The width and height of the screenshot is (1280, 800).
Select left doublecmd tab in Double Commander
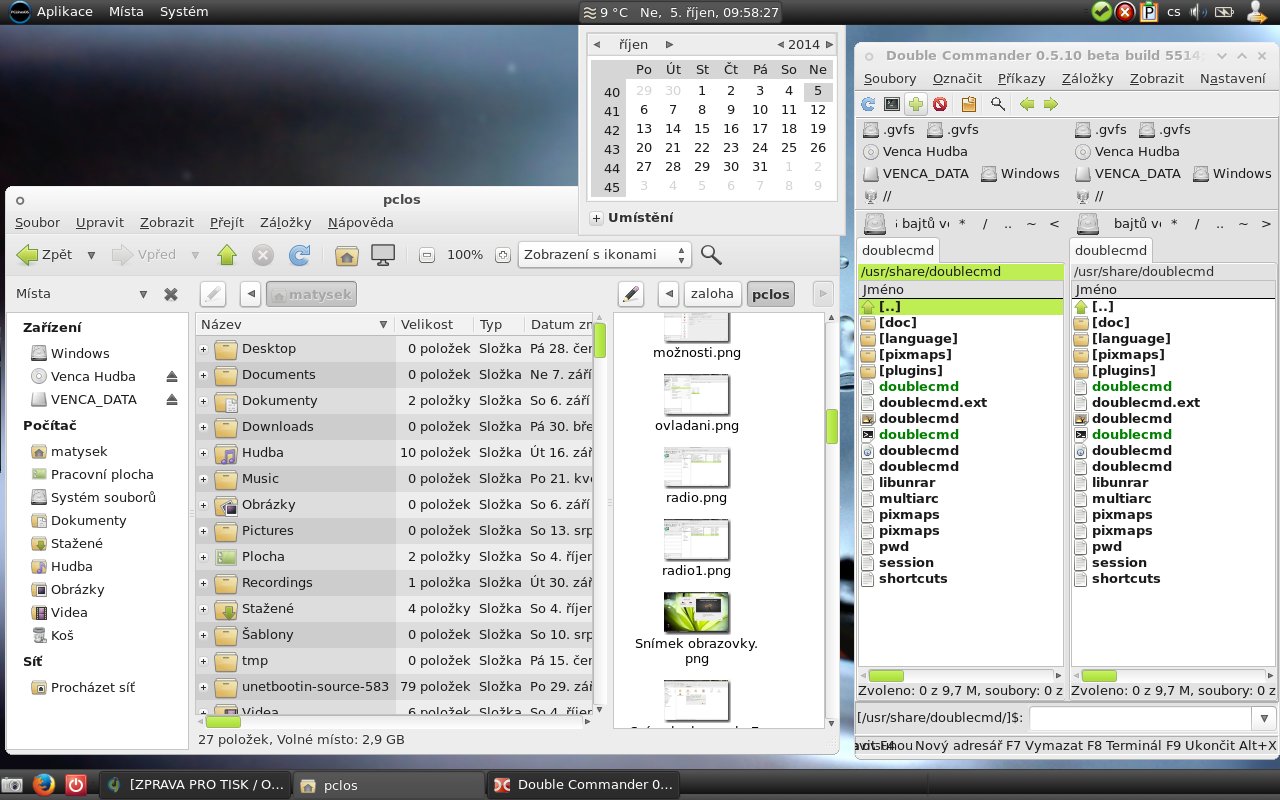[898, 250]
